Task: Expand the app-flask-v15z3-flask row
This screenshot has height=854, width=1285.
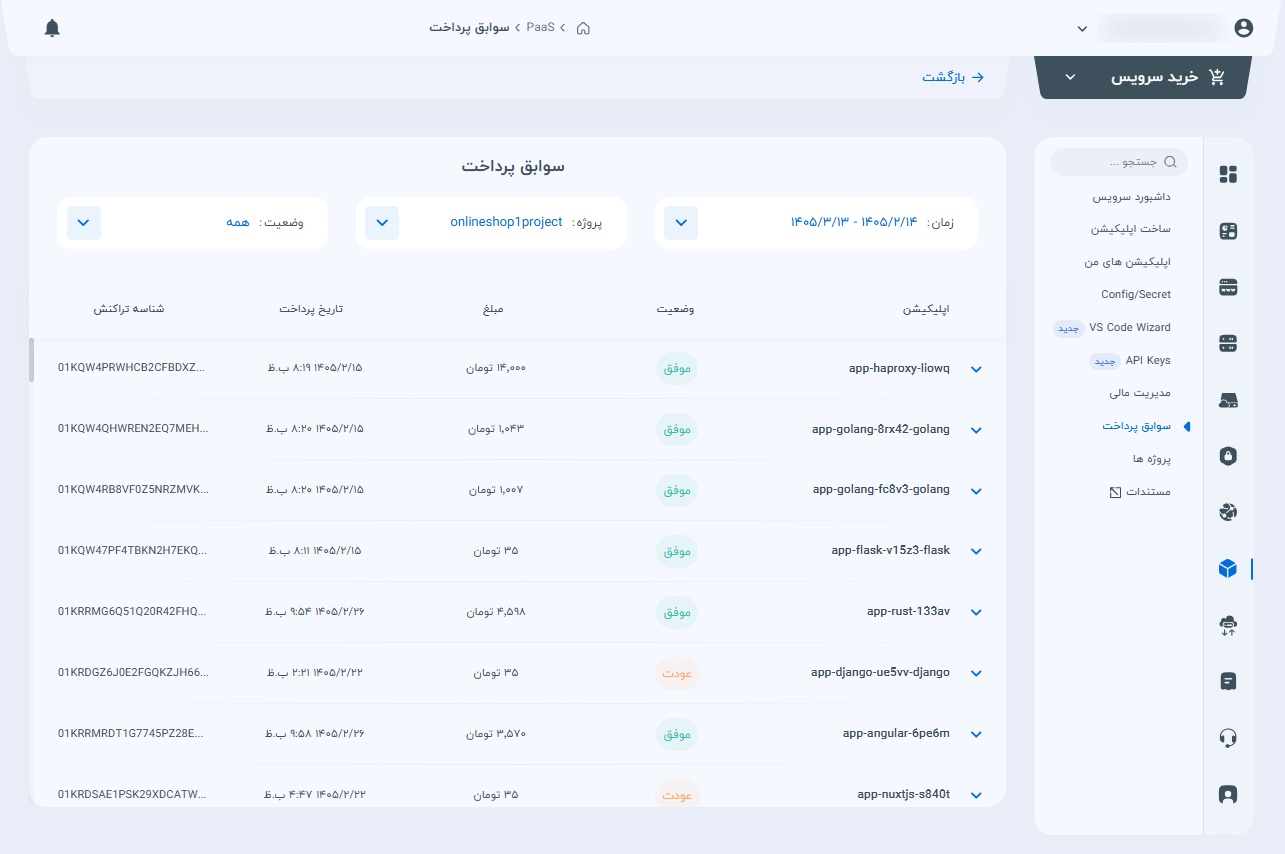Action: [x=977, y=552]
